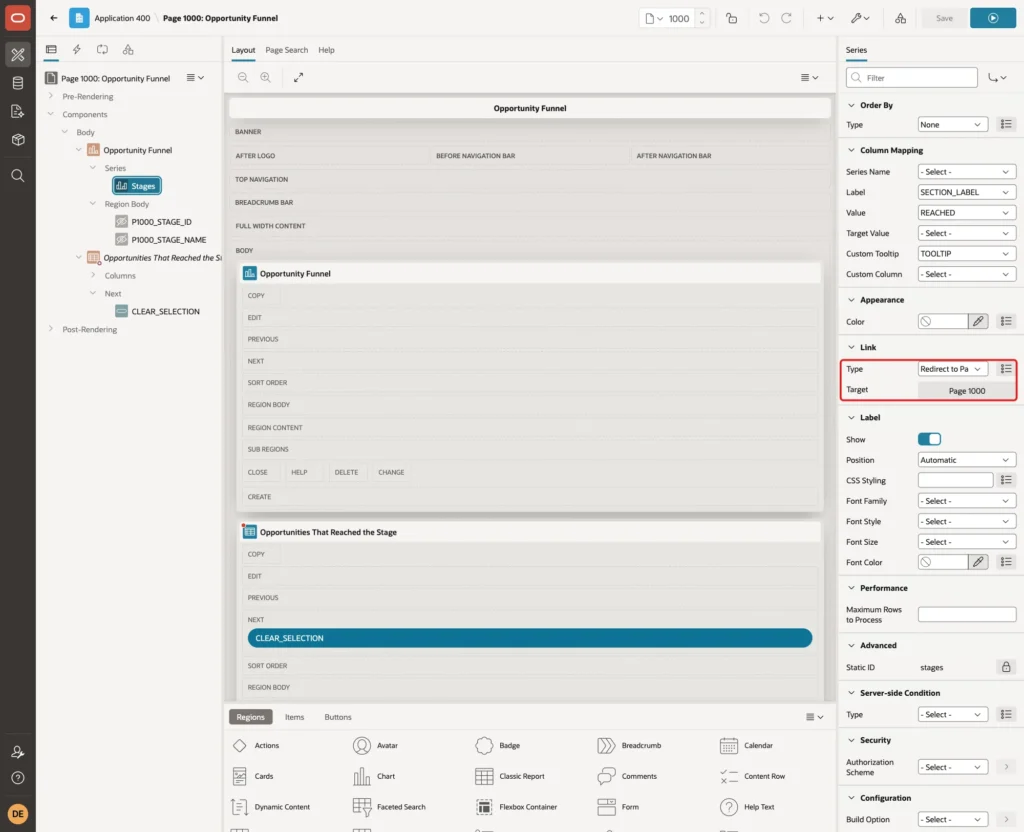
Task: Click the Color picker pencil in Appearance
Action: point(978,321)
